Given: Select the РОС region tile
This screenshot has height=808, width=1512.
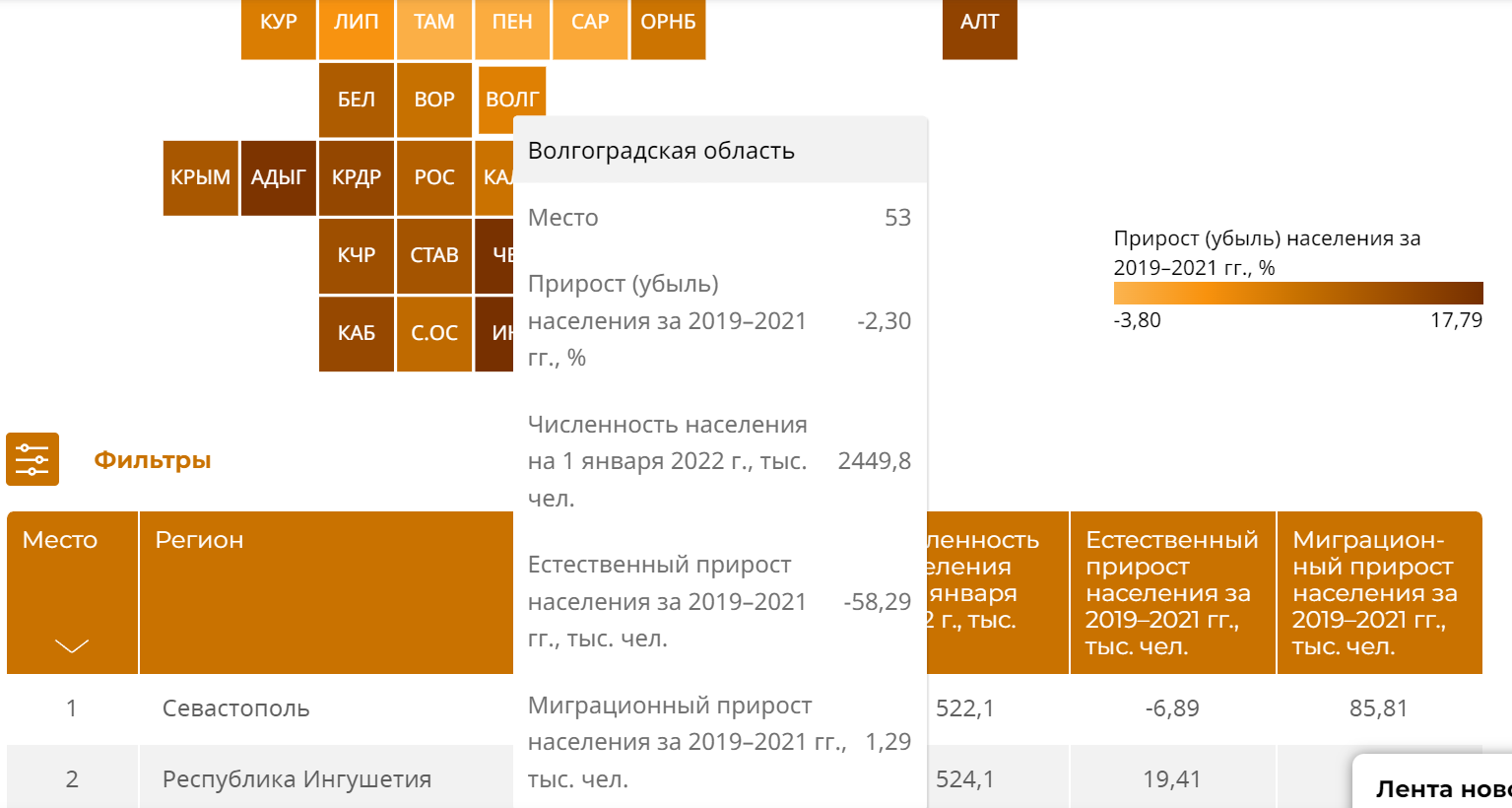Looking at the screenshot, I should click(434, 177).
